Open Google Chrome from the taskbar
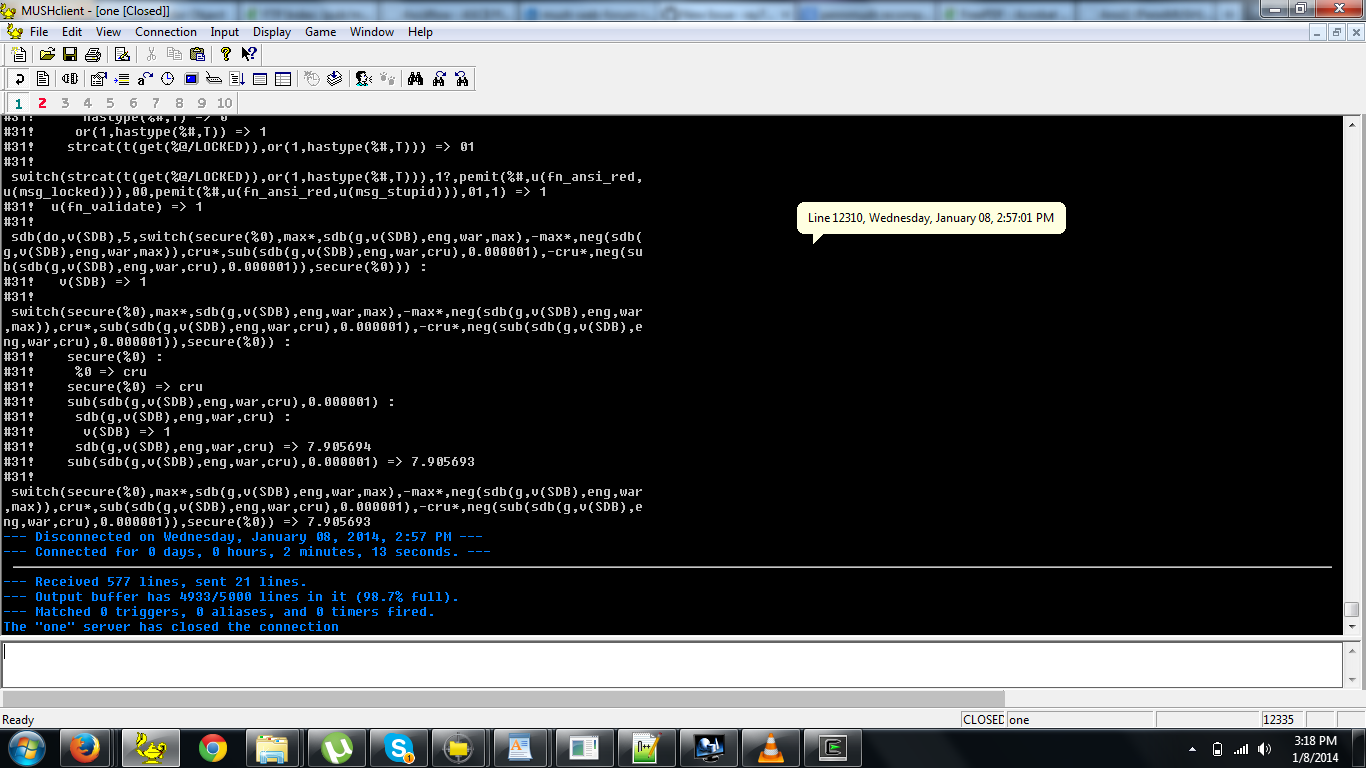Viewport: 1366px width, 768px height. coord(212,748)
